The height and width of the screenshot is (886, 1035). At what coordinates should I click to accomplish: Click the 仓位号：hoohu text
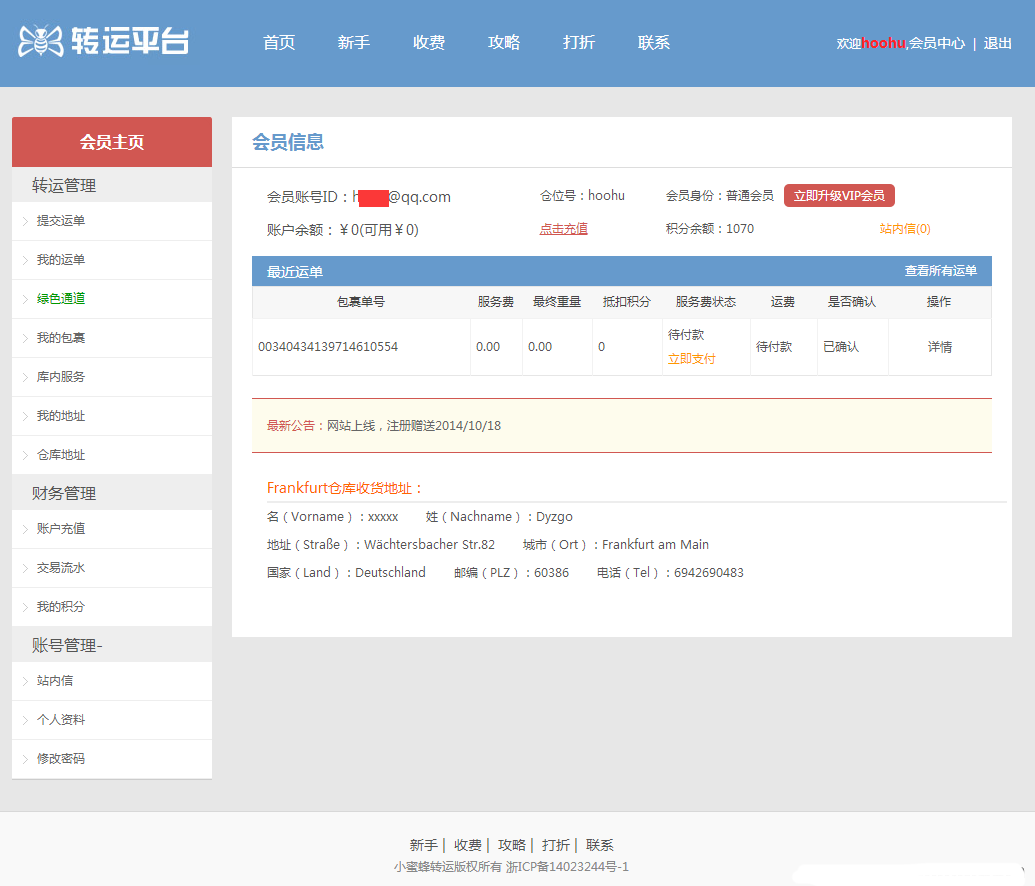pos(582,195)
